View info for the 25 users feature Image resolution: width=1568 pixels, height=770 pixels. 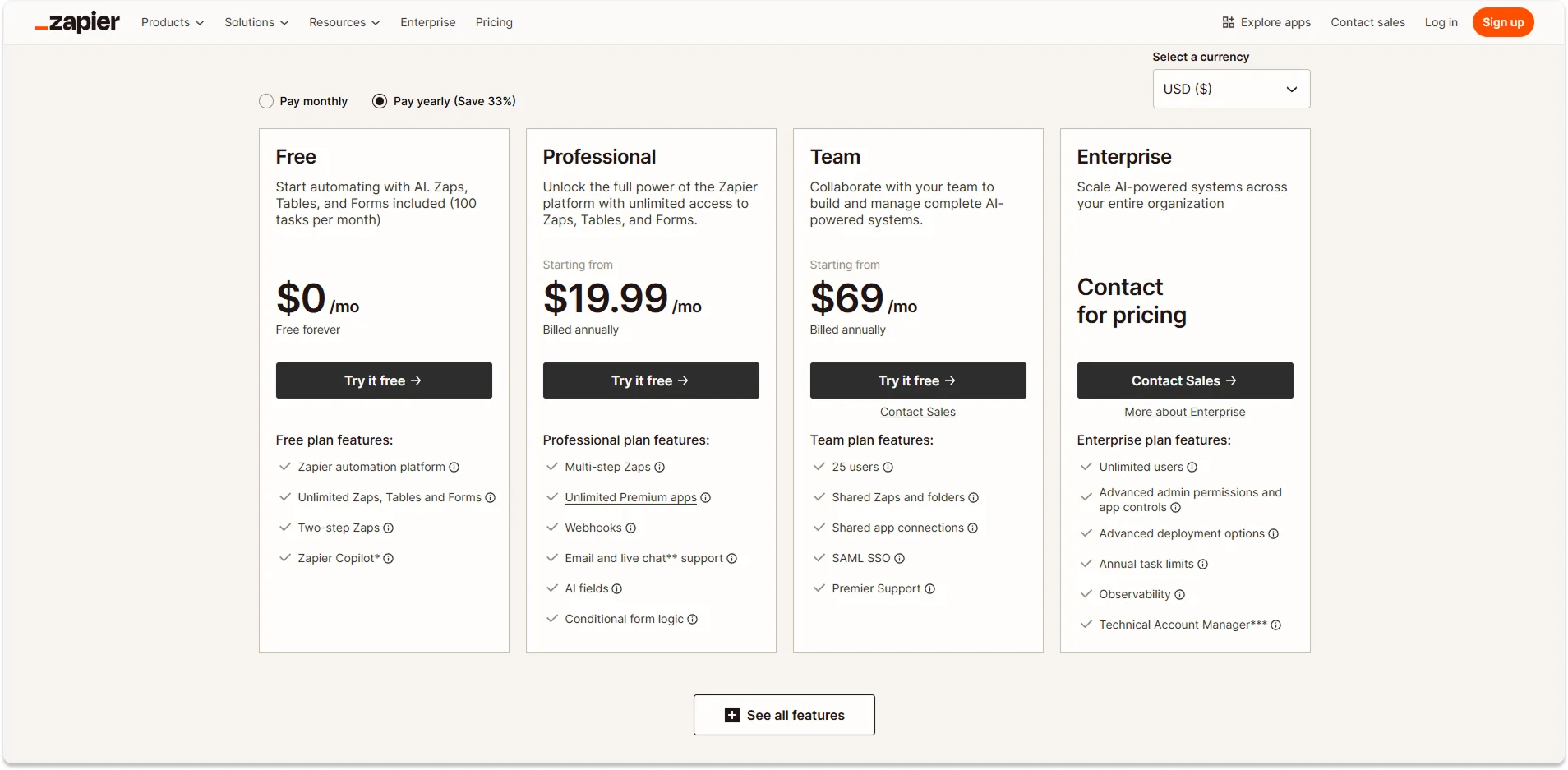tap(886, 467)
